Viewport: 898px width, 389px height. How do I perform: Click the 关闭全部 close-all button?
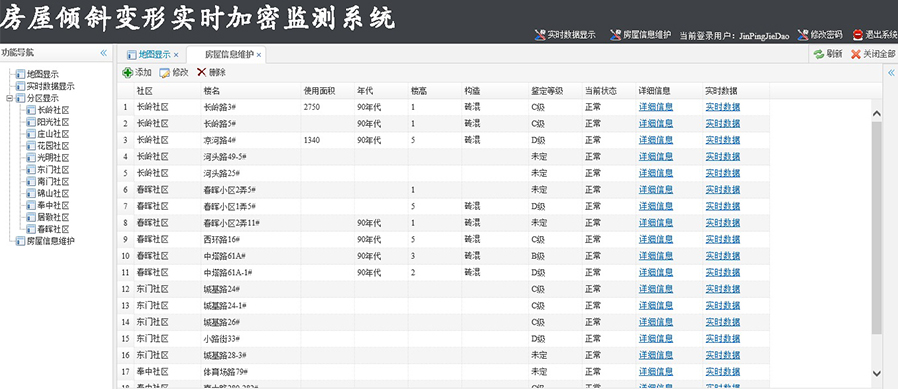[873, 54]
